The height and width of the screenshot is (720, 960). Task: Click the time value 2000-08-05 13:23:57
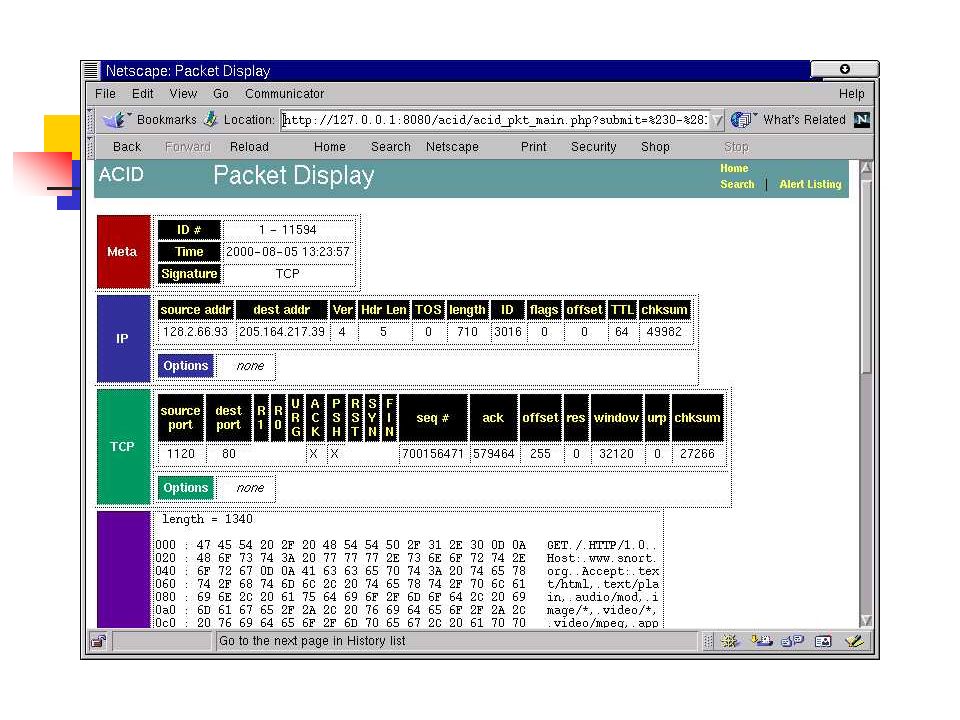(288, 252)
